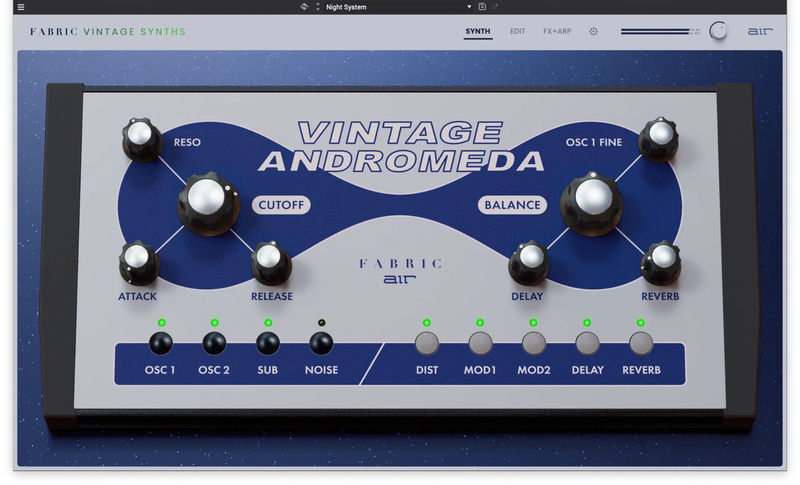Click the FABRIC VINTAGE SYNTHS title
The height and width of the screenshot is (485, 800).
tap(108, 32)
